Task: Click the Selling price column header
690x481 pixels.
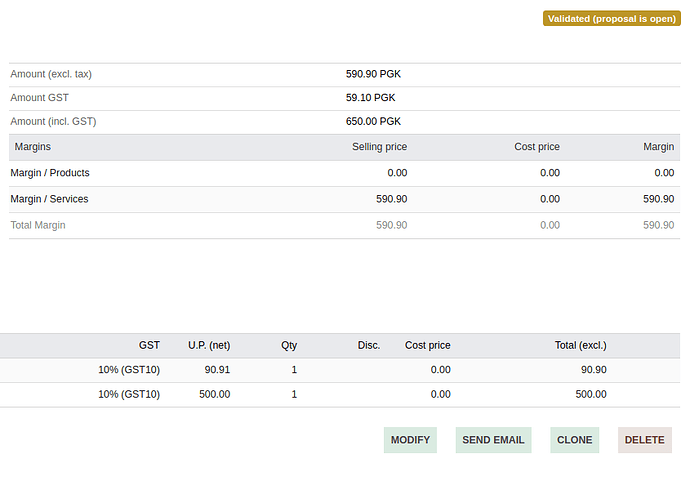Action: coord(379,147)
